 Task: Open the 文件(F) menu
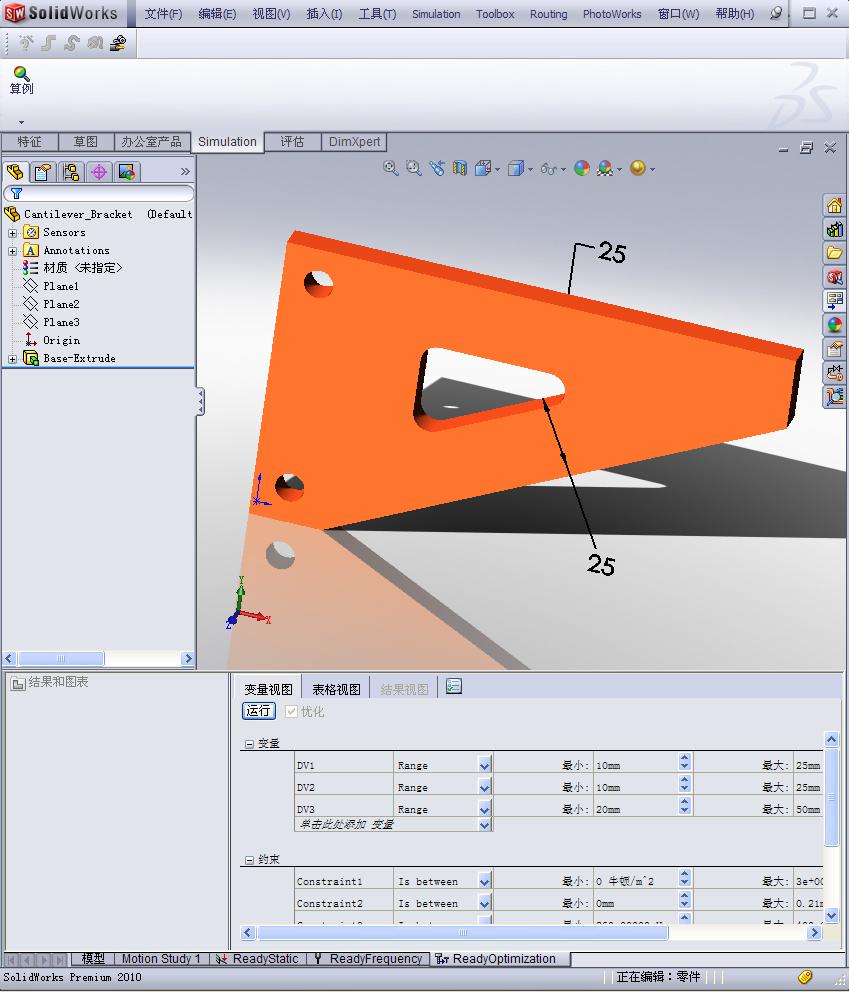pyautogui.click(x=163, y=14)
